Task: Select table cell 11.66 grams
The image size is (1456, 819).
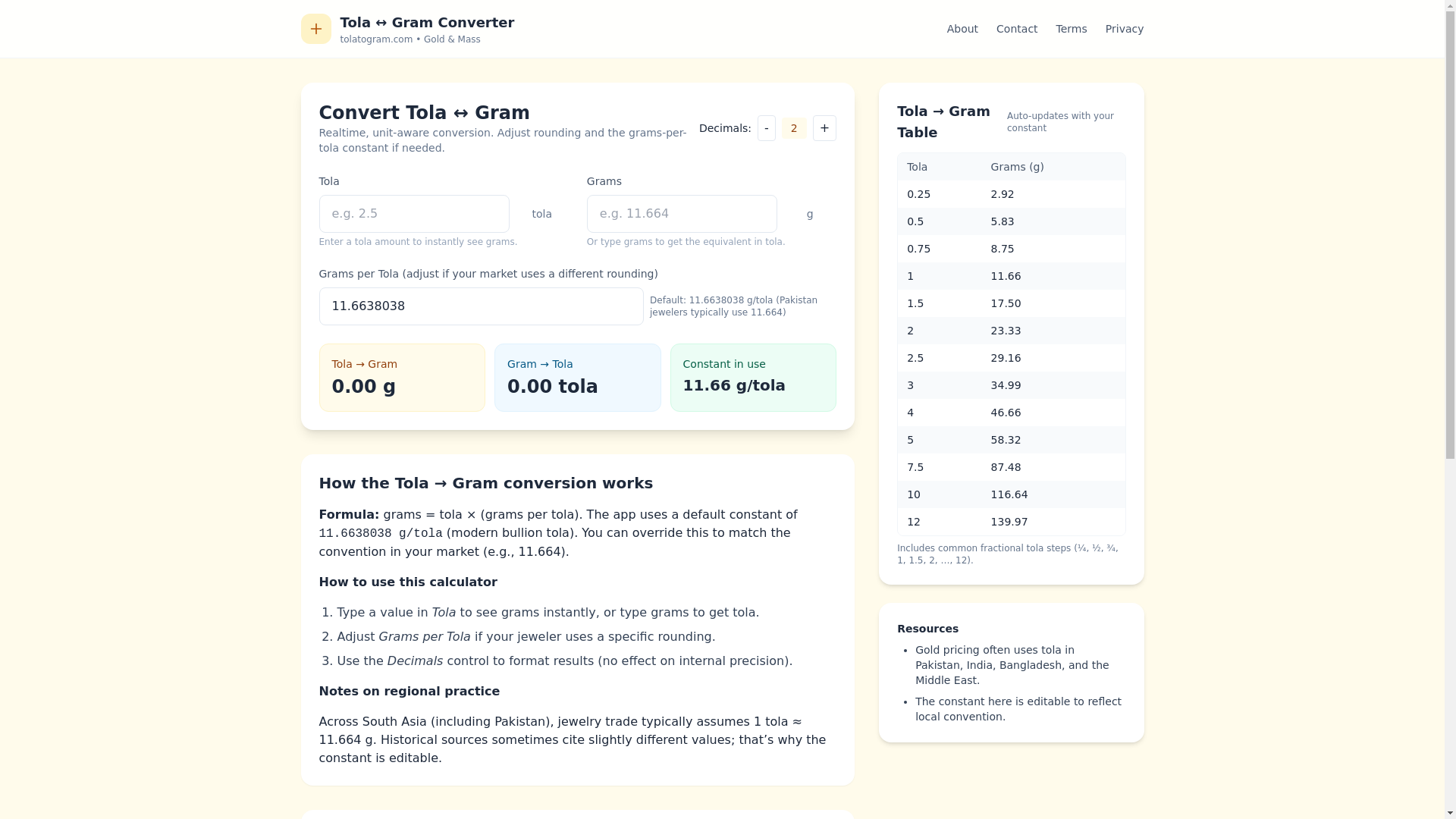Action: [1006, 276]
